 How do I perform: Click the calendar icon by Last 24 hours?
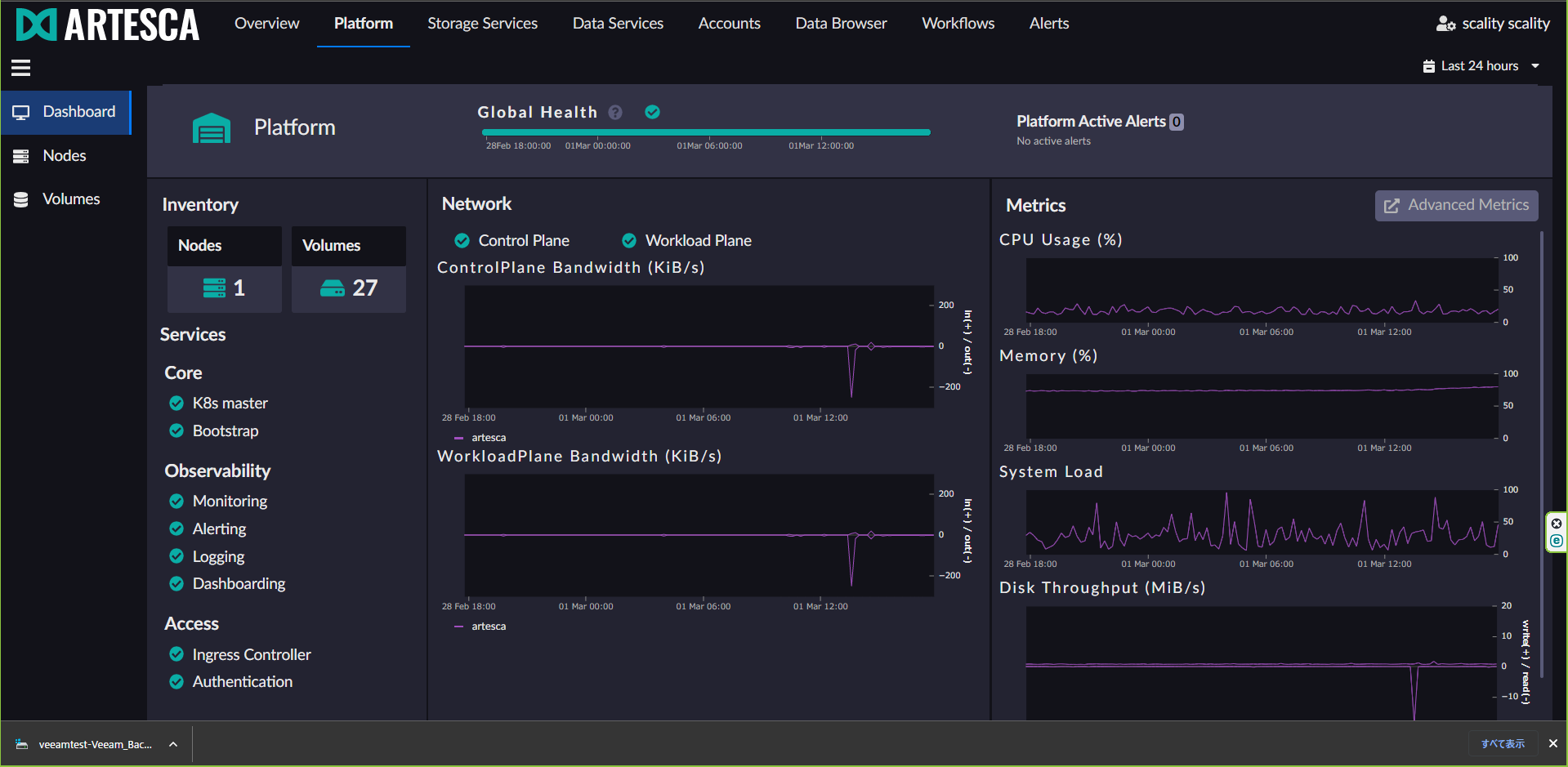[x=1429, y=66]
